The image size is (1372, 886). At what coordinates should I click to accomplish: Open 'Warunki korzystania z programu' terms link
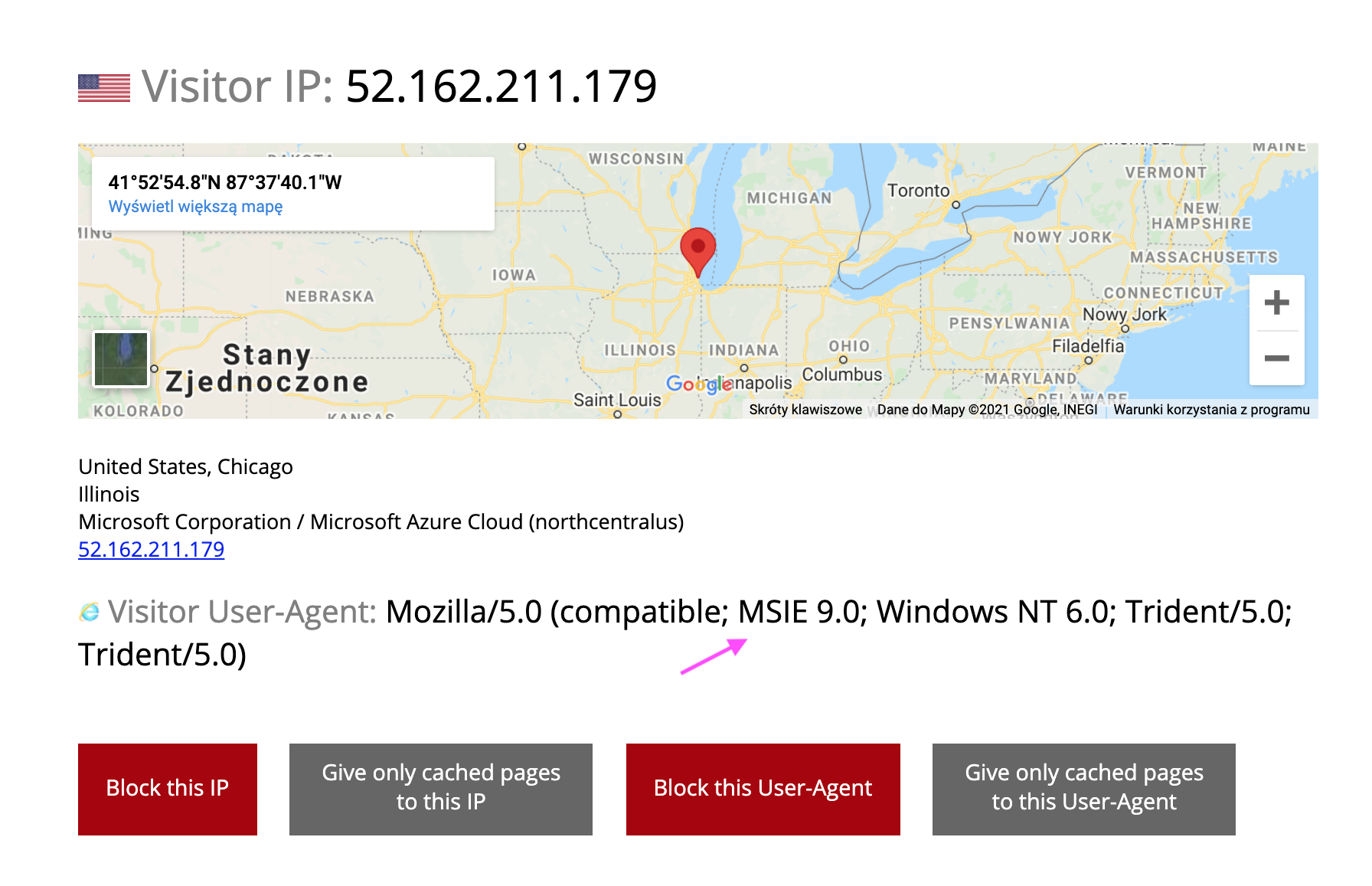click(x=1211, y=410)
